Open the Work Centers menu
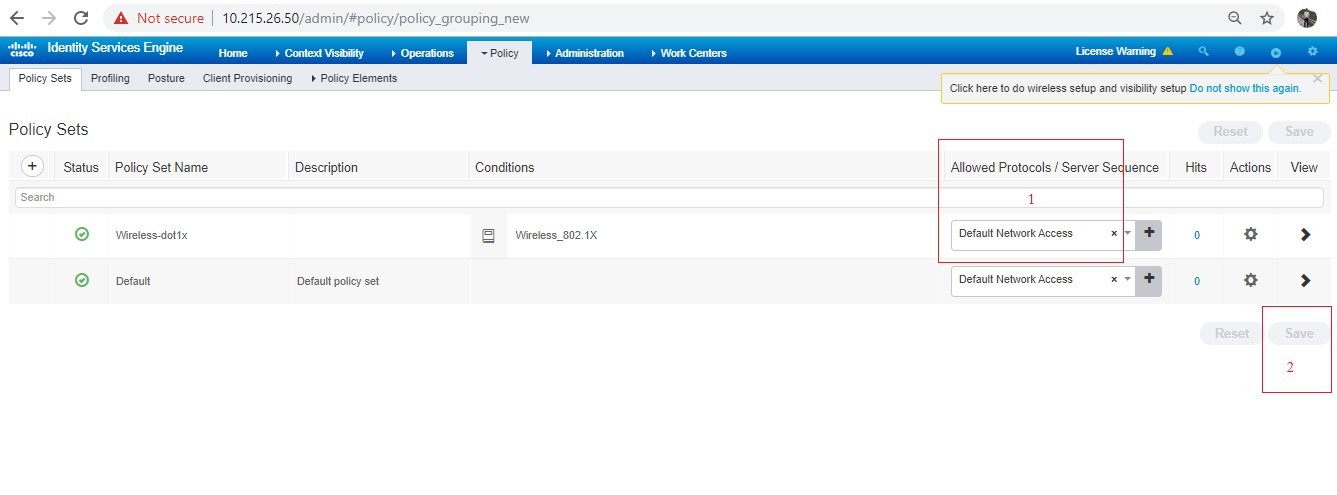This screenshot has height=495, width=1337. point(688,53)
